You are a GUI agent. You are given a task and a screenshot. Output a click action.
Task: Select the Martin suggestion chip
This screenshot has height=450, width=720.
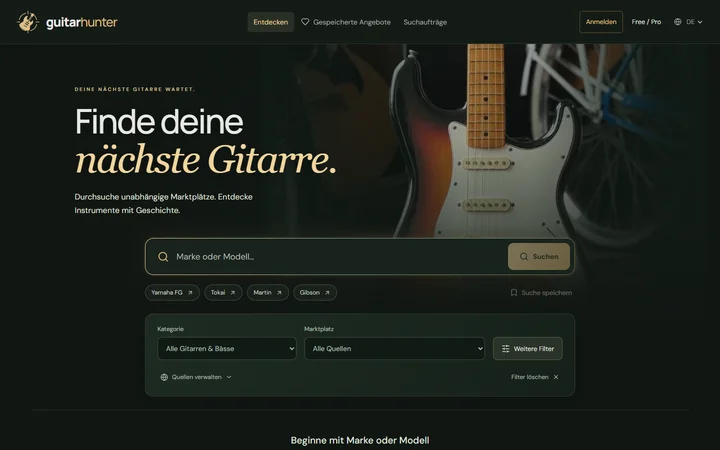point(268,292)
